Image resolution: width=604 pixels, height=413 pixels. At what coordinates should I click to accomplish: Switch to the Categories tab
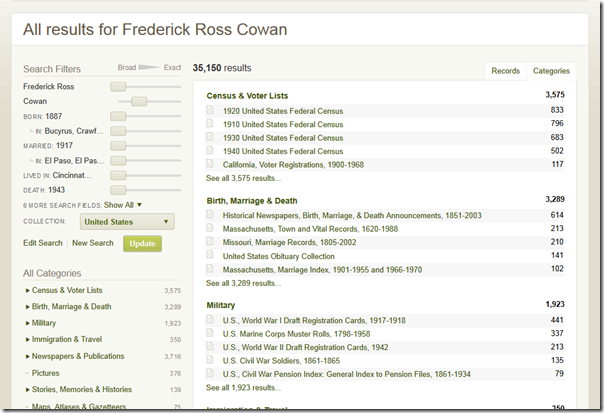pyautogui.click(x=551, y=71)
